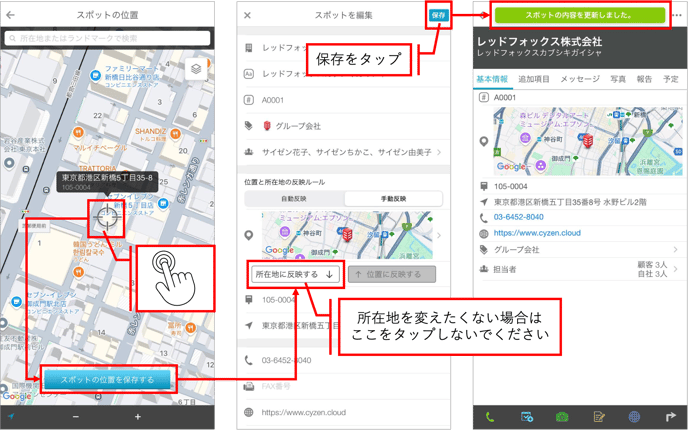Tap the location pin icon beside the edit map

tap(248, 236)
